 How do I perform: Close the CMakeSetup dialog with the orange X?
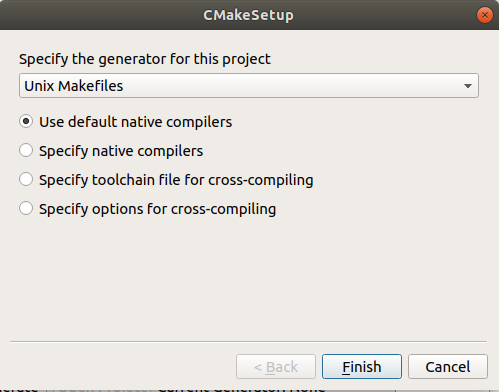[485, 15]
